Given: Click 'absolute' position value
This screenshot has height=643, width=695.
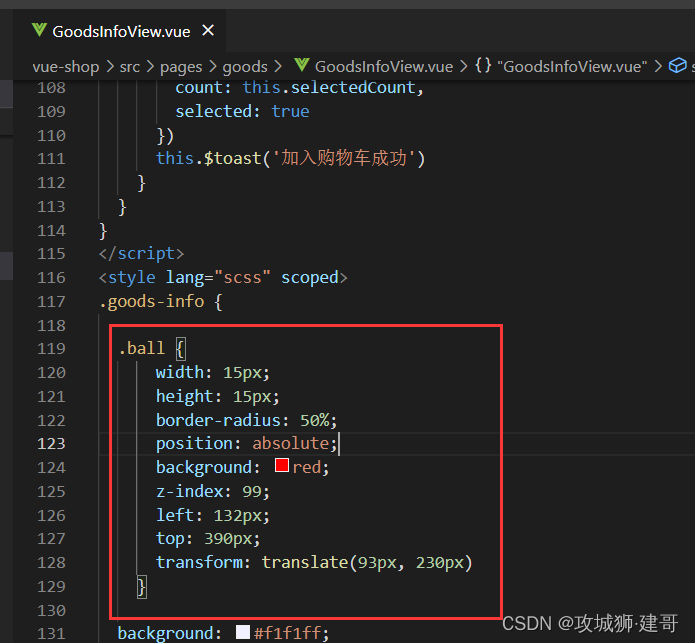Looking at the screenshot, I should point(290,444).
